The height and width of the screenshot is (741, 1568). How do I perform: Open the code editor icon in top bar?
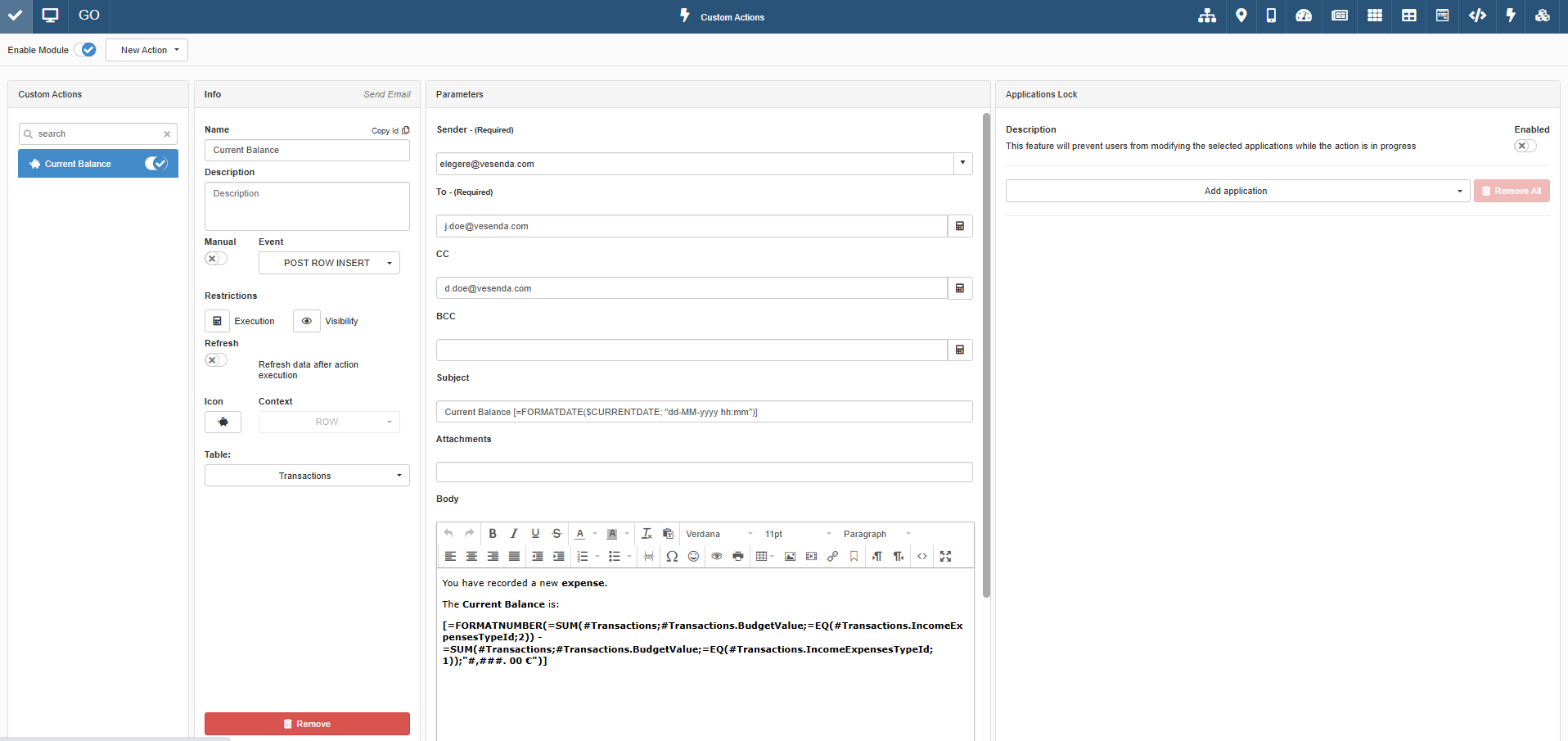pos(1477,16)
